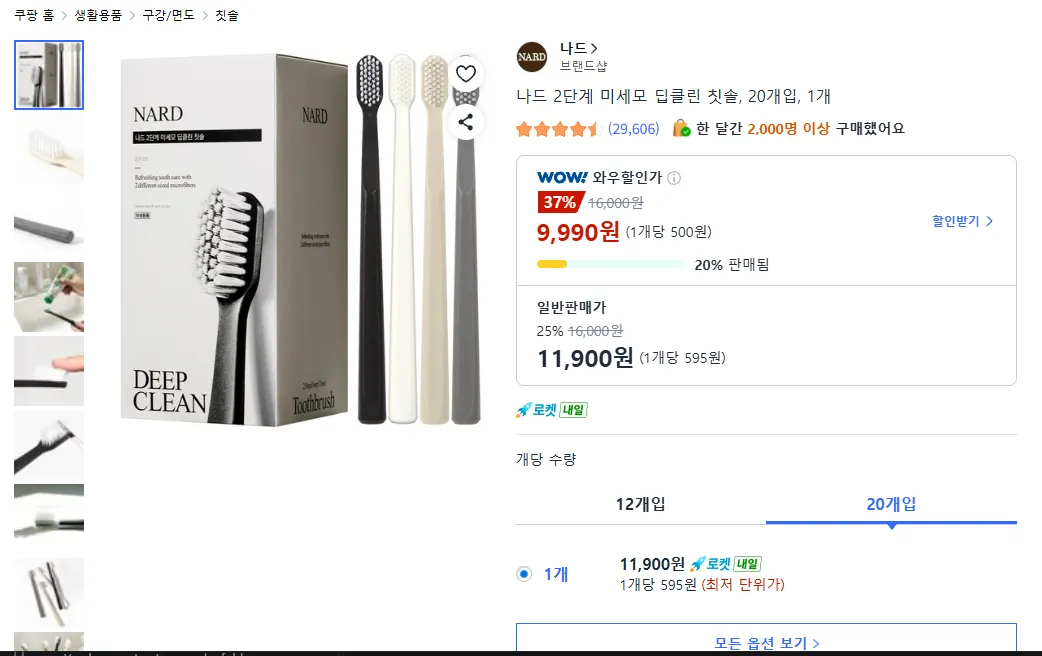
Task: Open the 나드 brand shop chevron link
Action: [x=579, y=49]
